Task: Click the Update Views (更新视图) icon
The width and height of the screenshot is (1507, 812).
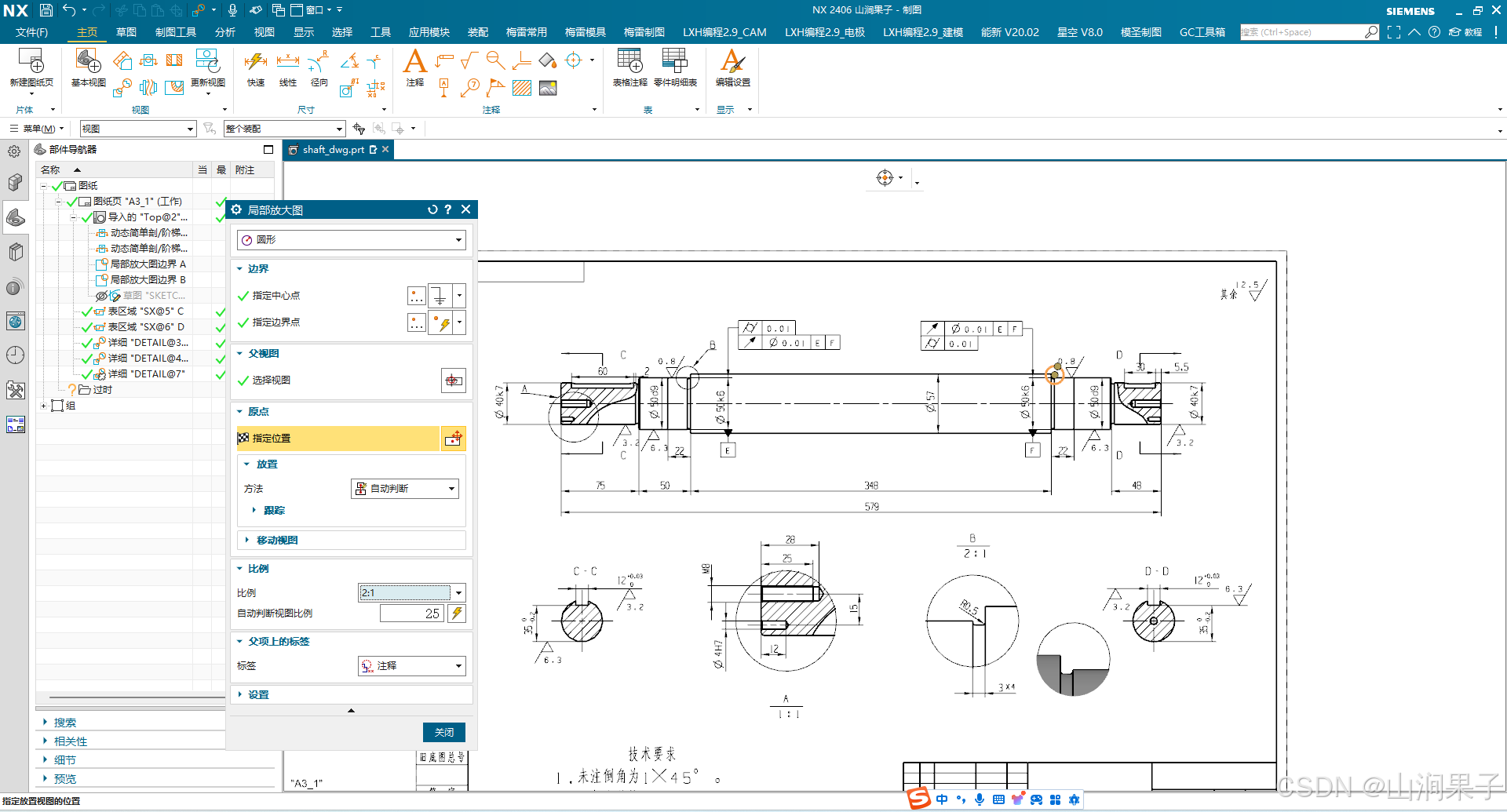Action: pyautogui.click(x=208, y=60)
